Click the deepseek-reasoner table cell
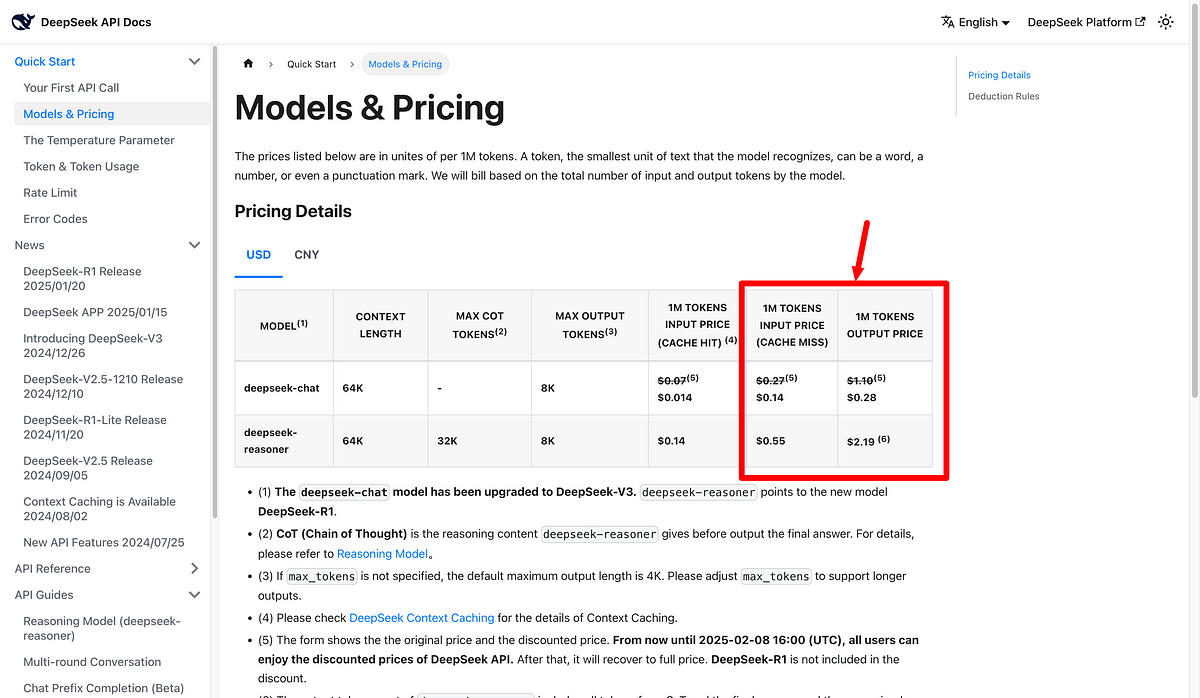This screenshot has height=698, width=1200. [x=284, y=440]
